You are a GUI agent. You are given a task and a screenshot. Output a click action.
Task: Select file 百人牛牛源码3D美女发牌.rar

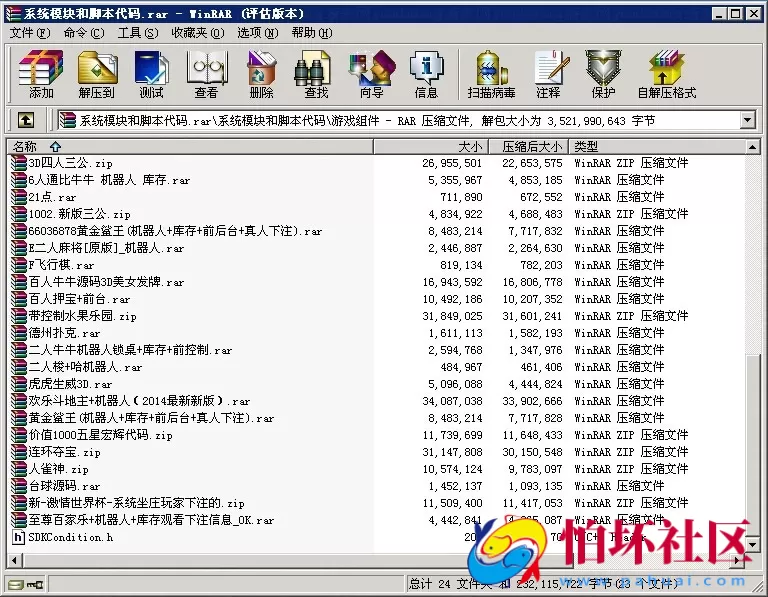pos(106,282)
